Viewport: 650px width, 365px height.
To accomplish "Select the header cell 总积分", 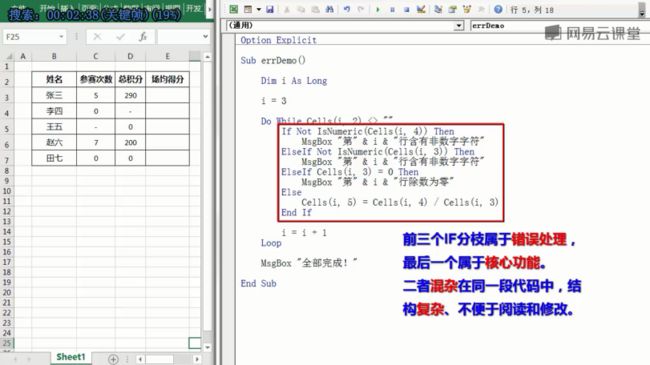I will 130,79.
